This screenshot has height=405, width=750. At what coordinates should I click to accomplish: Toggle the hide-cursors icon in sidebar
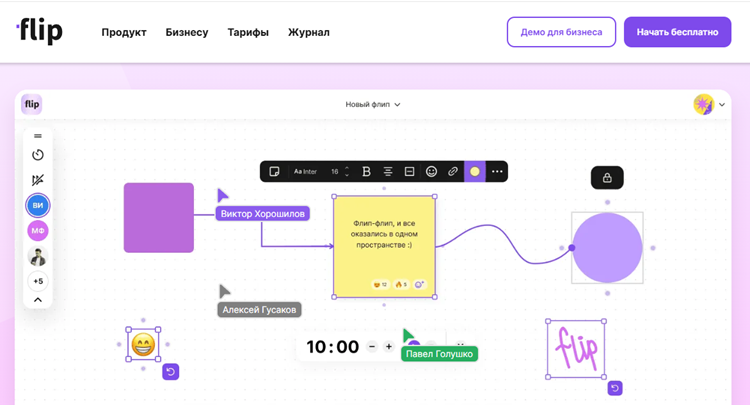(38, 180)
